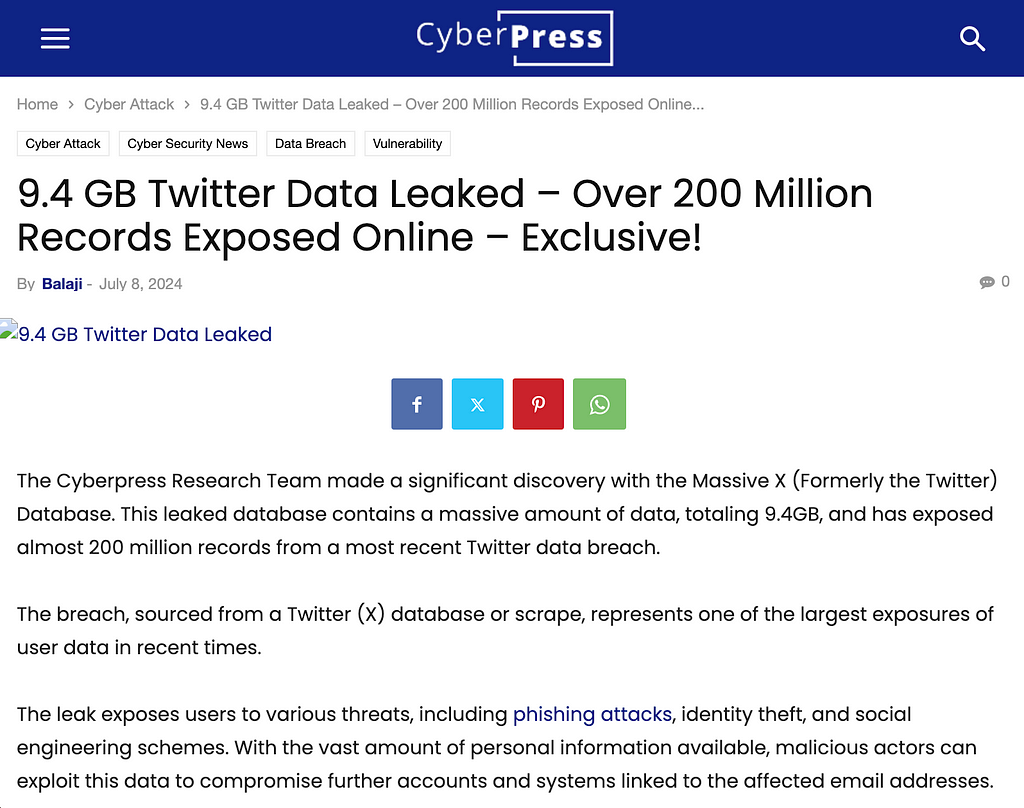The image size is (1024, 808).
Task: Select the Cyber Attack category tag
Action: [63, 144]
